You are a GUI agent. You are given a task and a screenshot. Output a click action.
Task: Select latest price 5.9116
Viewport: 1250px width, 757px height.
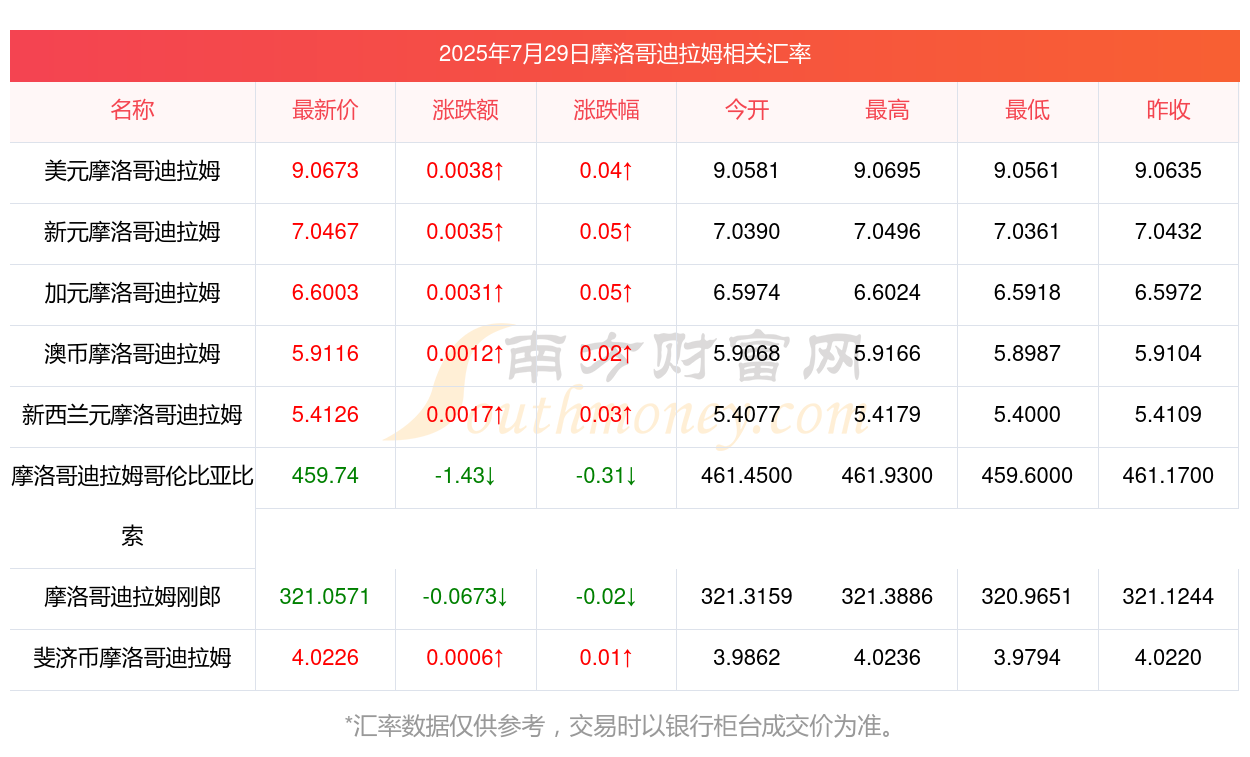[x=325, y=354]
